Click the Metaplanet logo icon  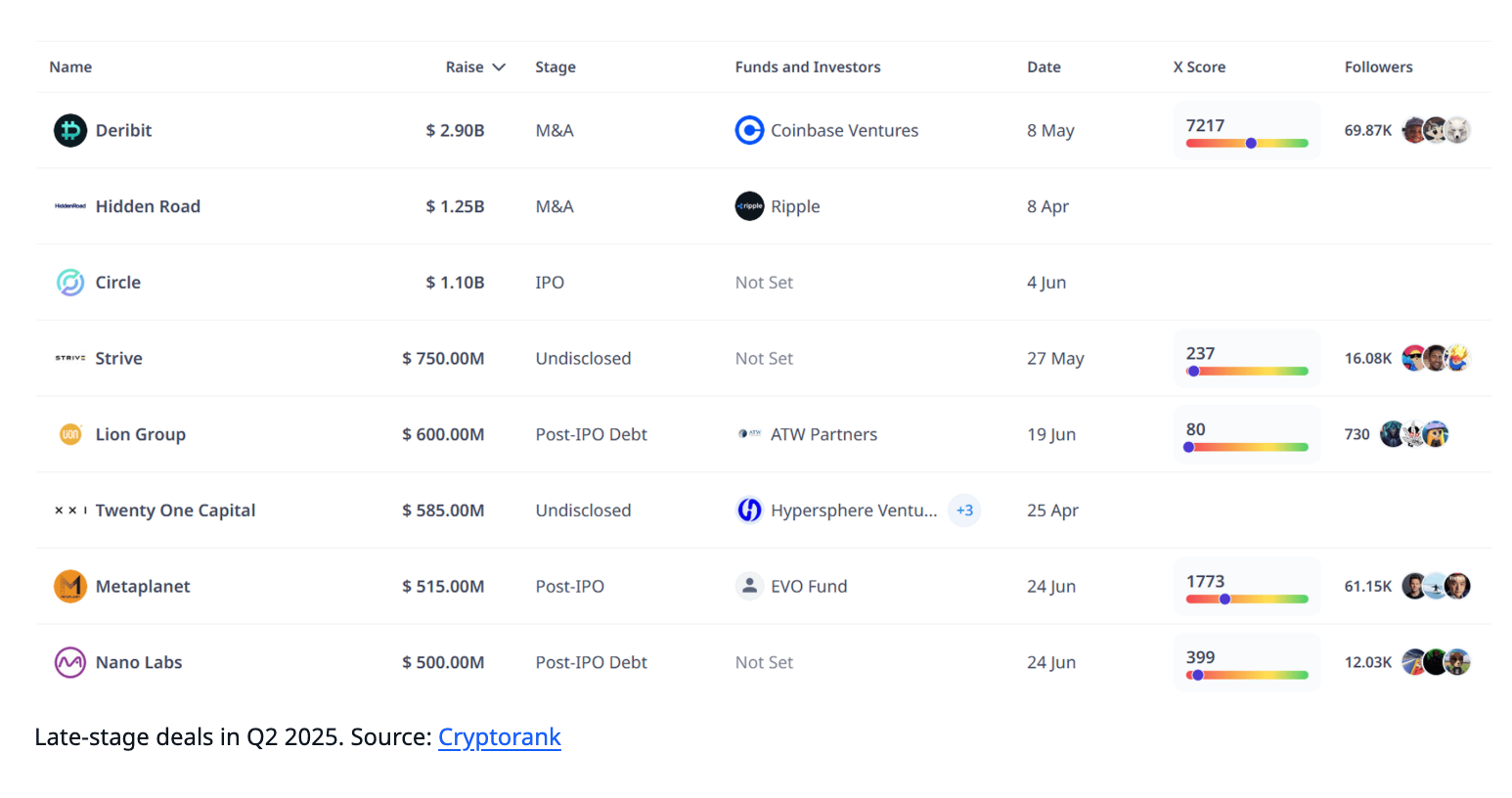[x=70, y=586]
